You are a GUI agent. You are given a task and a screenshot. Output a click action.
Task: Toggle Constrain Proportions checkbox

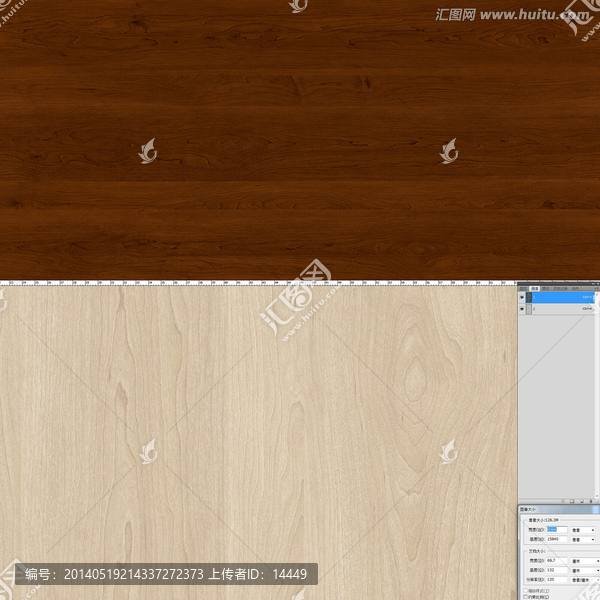[525, 597]
